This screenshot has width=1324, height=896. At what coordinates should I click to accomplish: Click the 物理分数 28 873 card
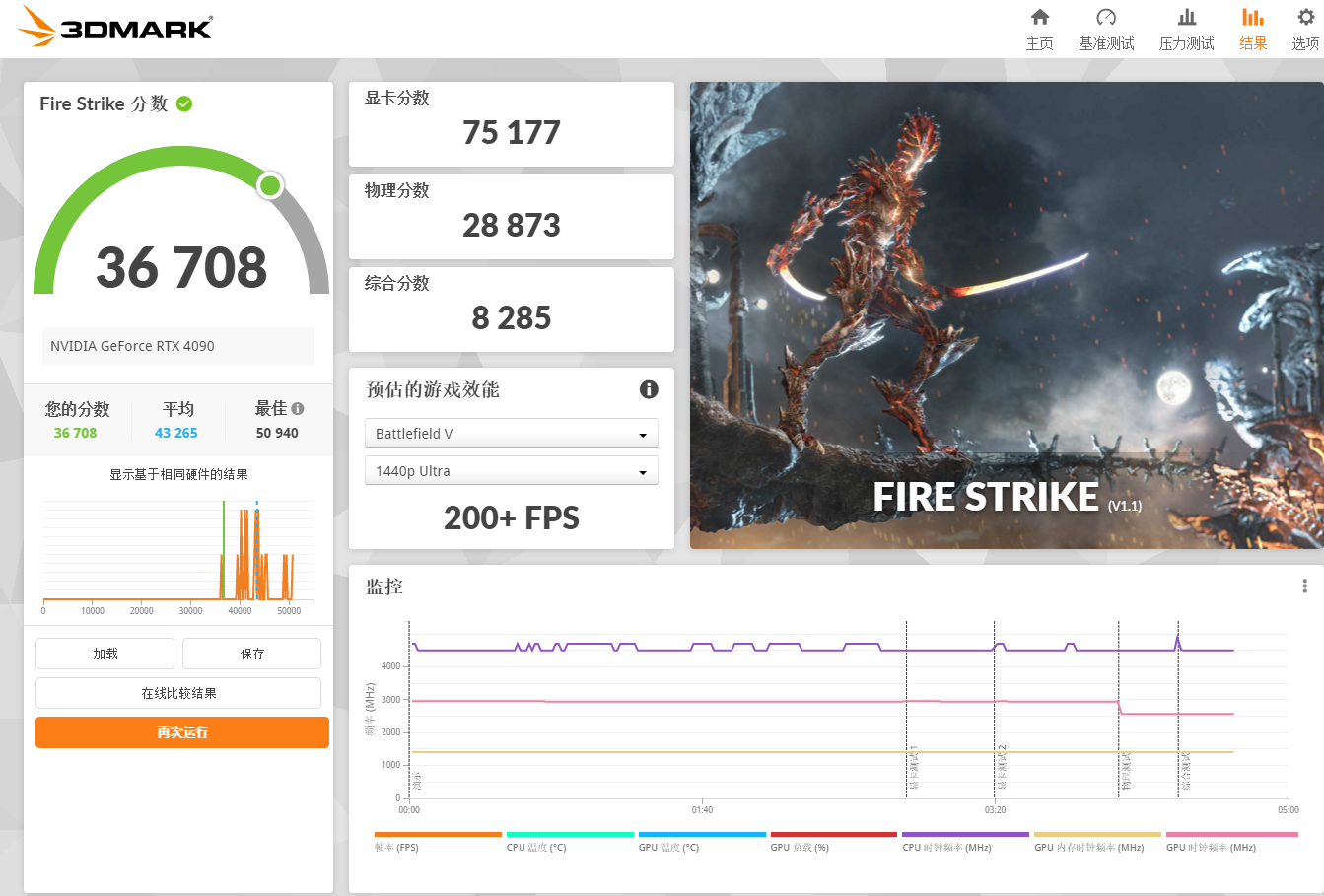click(512, 217)
